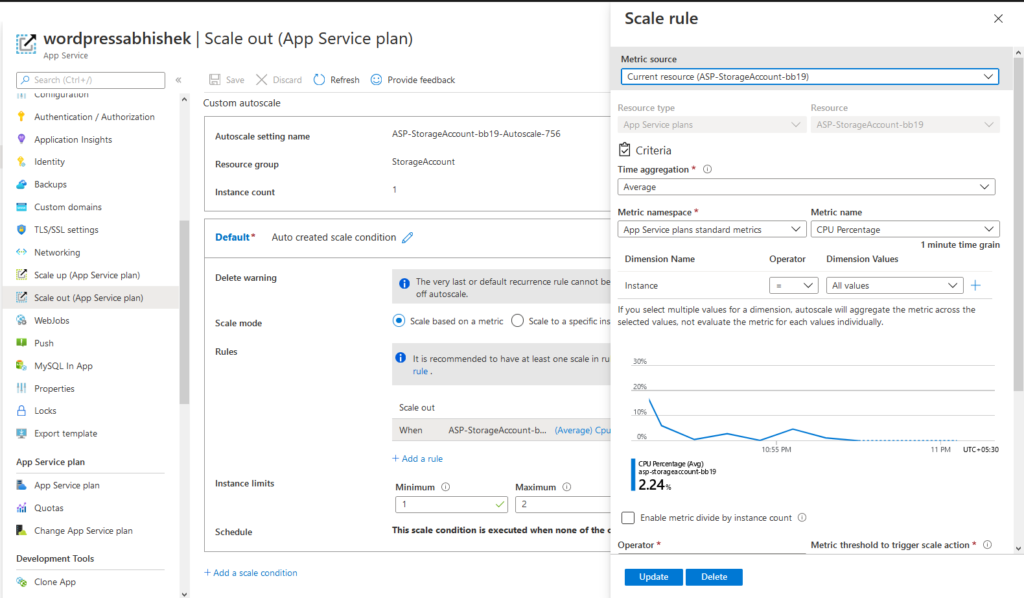The height and width of the screenshot is (598, 1024).
Task: Click the Quotas chart icon
Action: pos(22,507)
